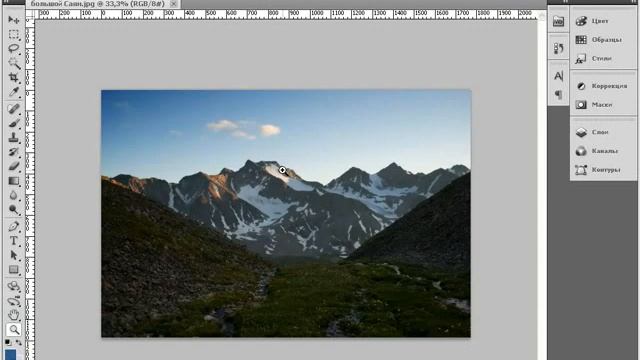Screen dimensions: 640x360
Task: Click the mountain photo on the canvas
Action: 286,213
